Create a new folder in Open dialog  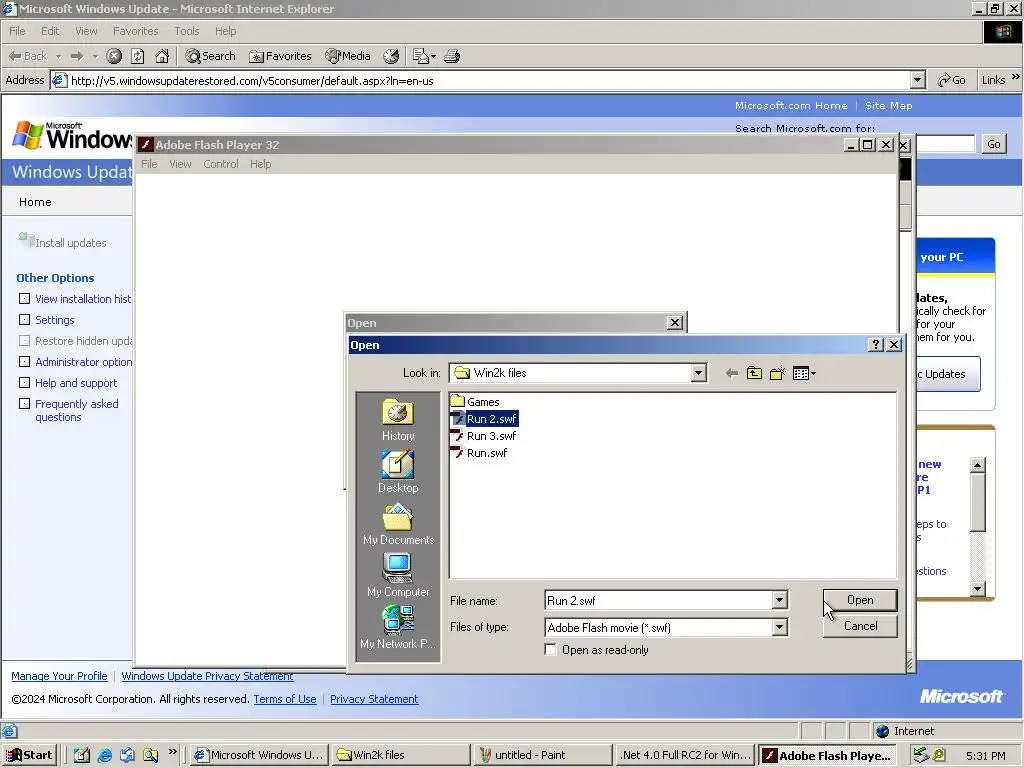(777, 374)
